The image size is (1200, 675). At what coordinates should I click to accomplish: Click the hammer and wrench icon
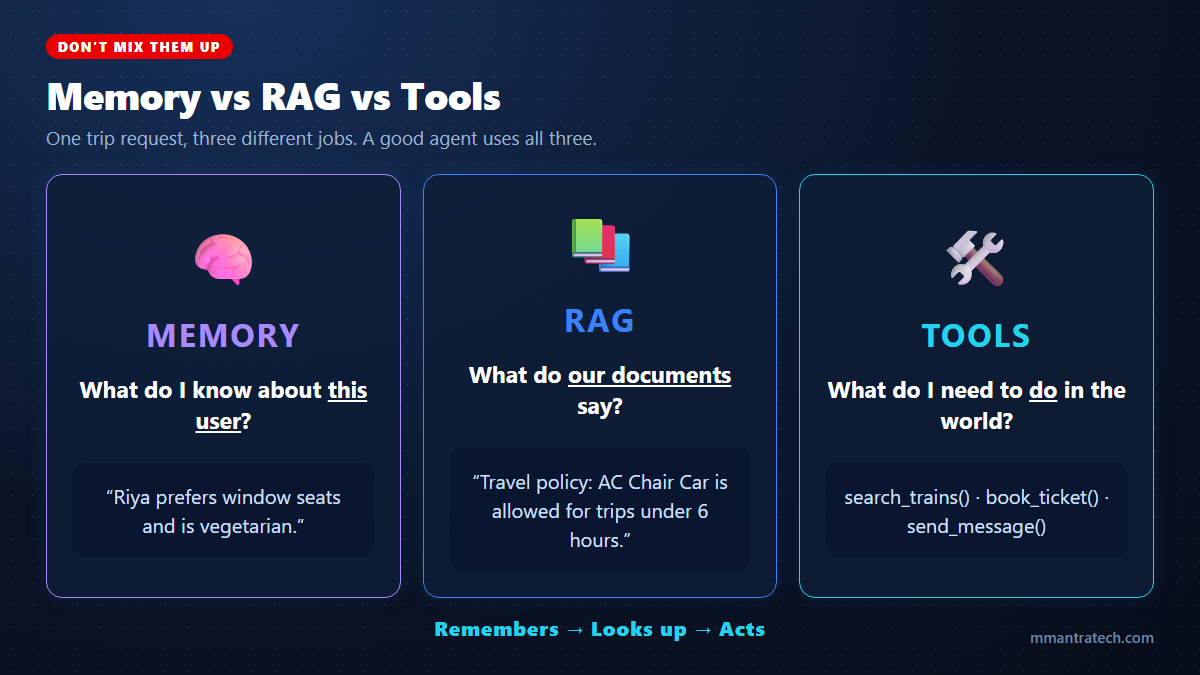click(976, 259)
